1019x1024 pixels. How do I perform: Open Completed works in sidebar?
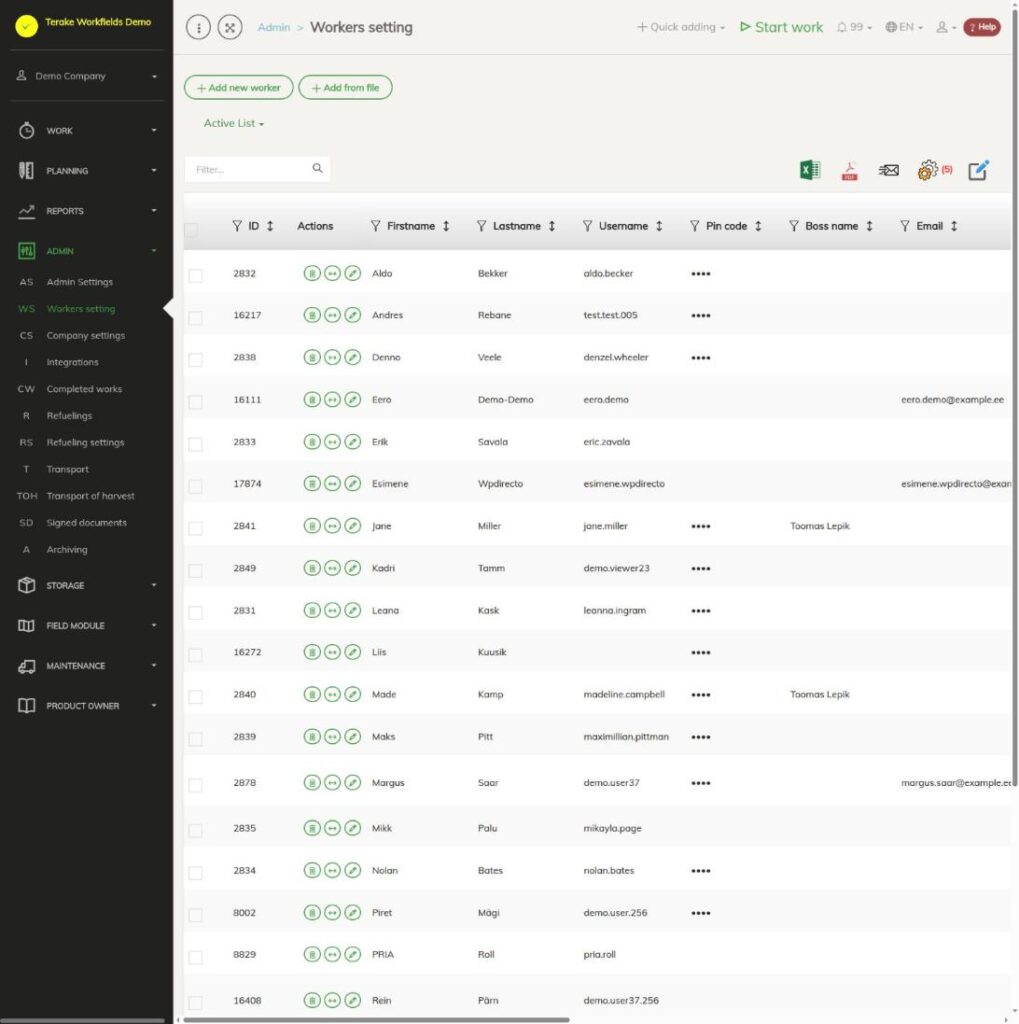(84, 389)
